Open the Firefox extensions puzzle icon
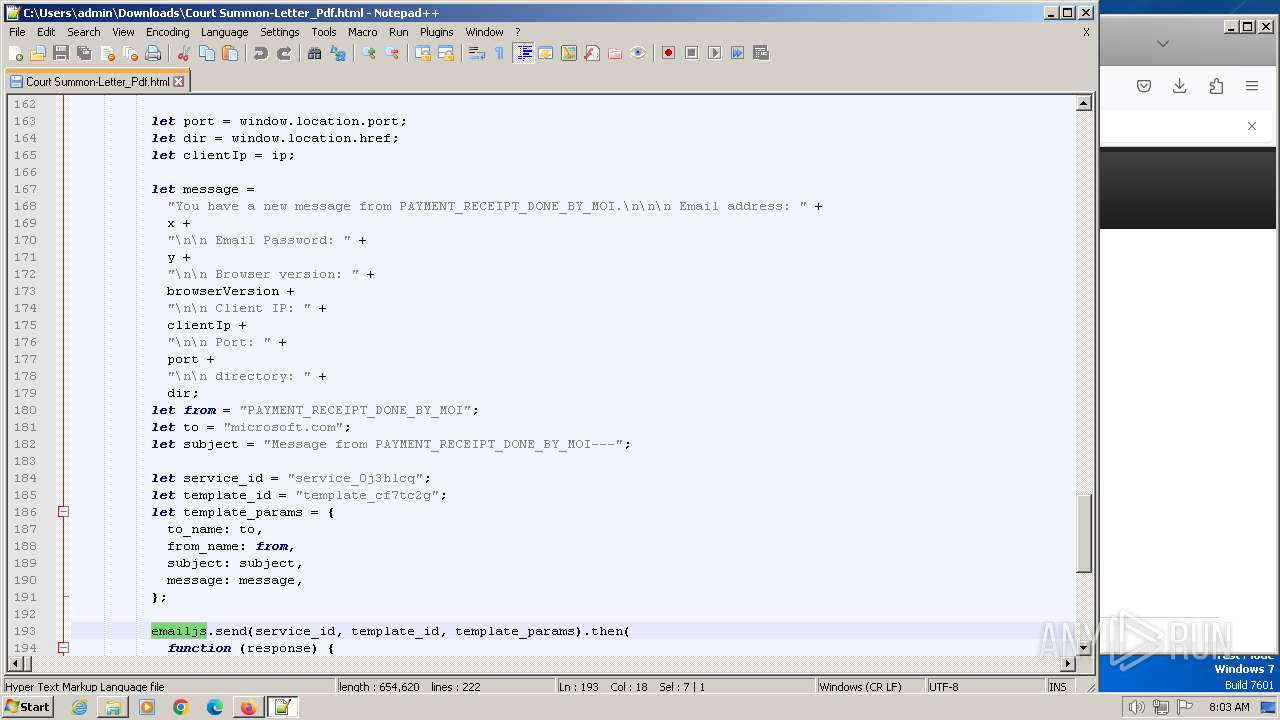The image size is (1280, 720). coord(1216,86)
